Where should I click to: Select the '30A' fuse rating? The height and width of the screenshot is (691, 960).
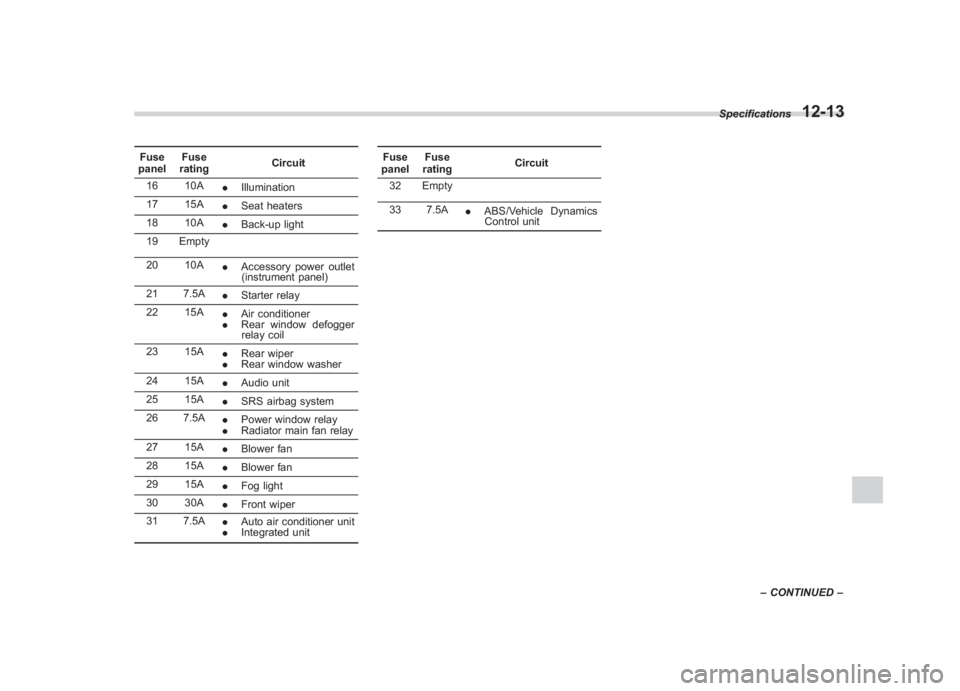194,502
